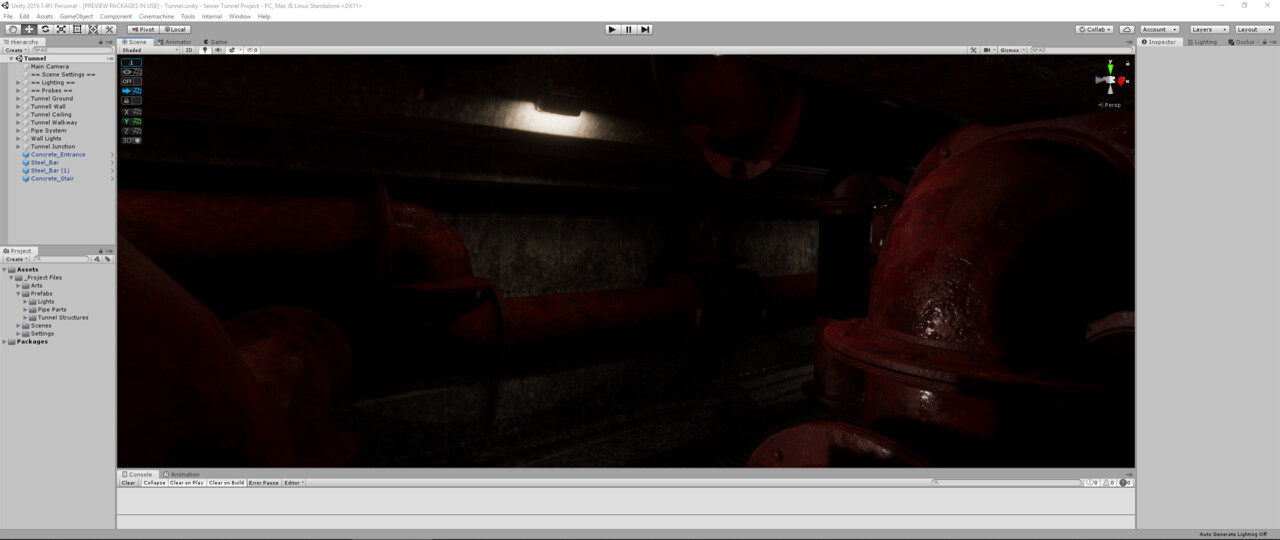Open the Collab dropdown

(x=1094, y=29)
